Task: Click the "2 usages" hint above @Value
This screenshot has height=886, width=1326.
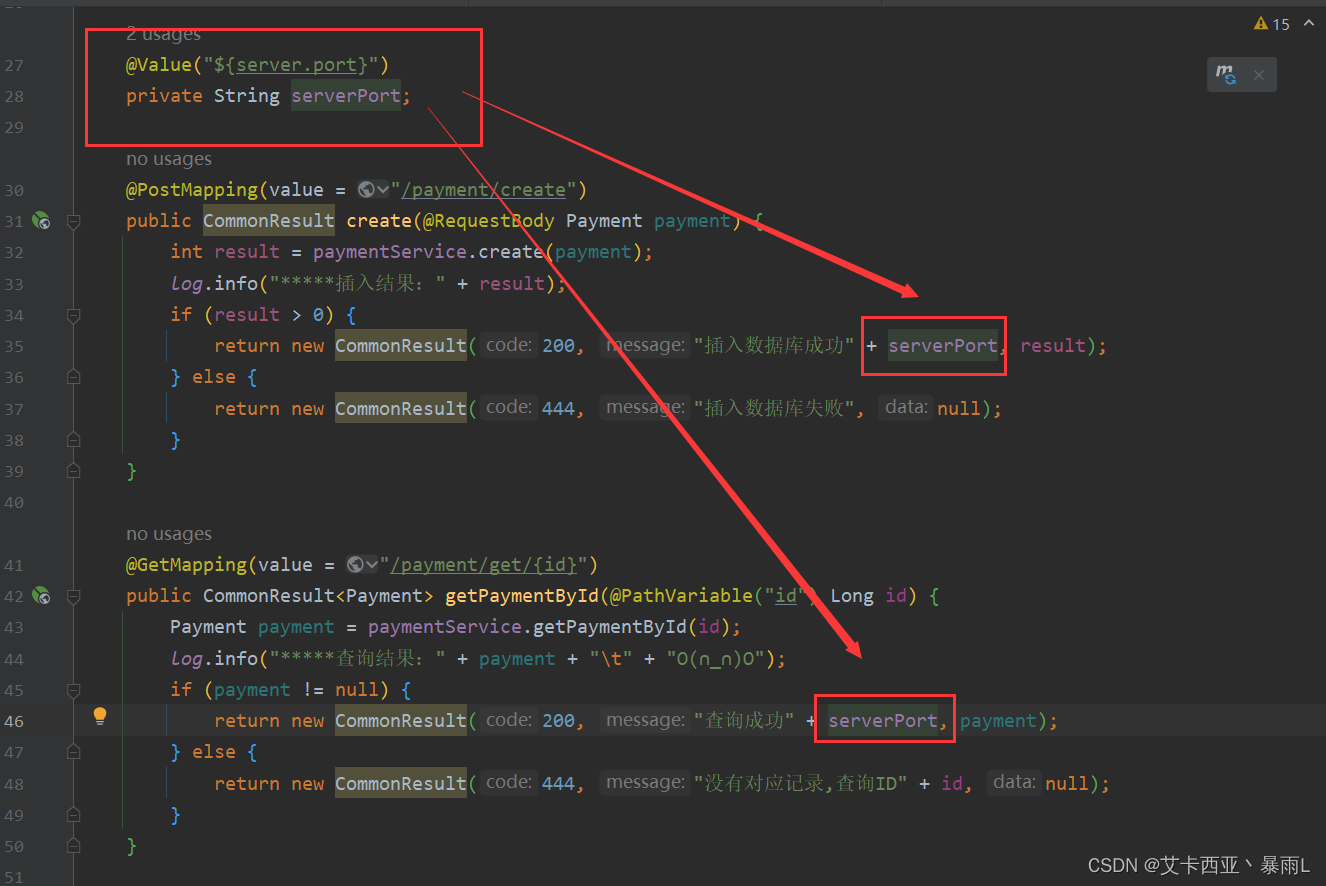Action: pos(163,35)
